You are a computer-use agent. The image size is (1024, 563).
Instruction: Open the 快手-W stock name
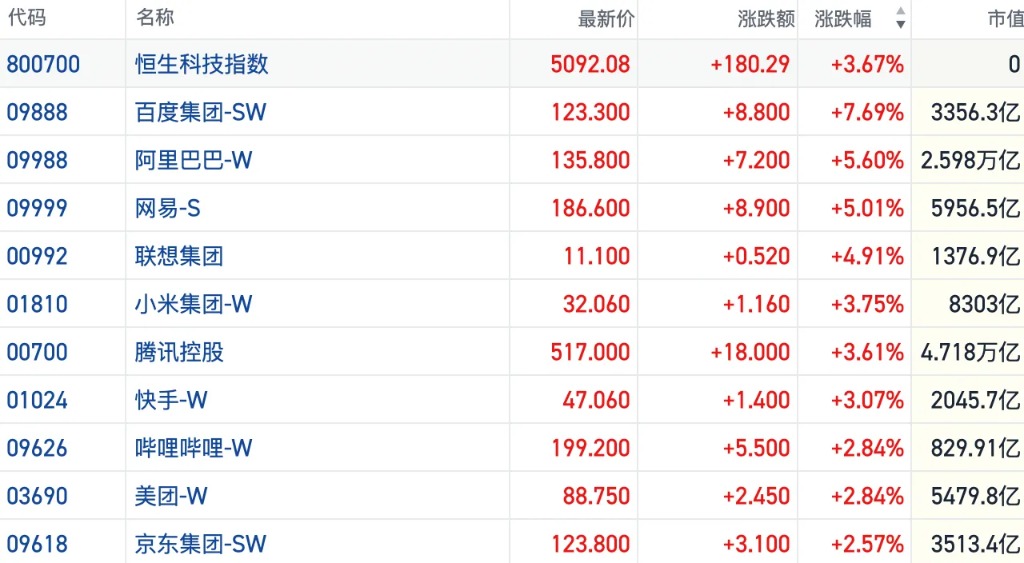[171, 400]
